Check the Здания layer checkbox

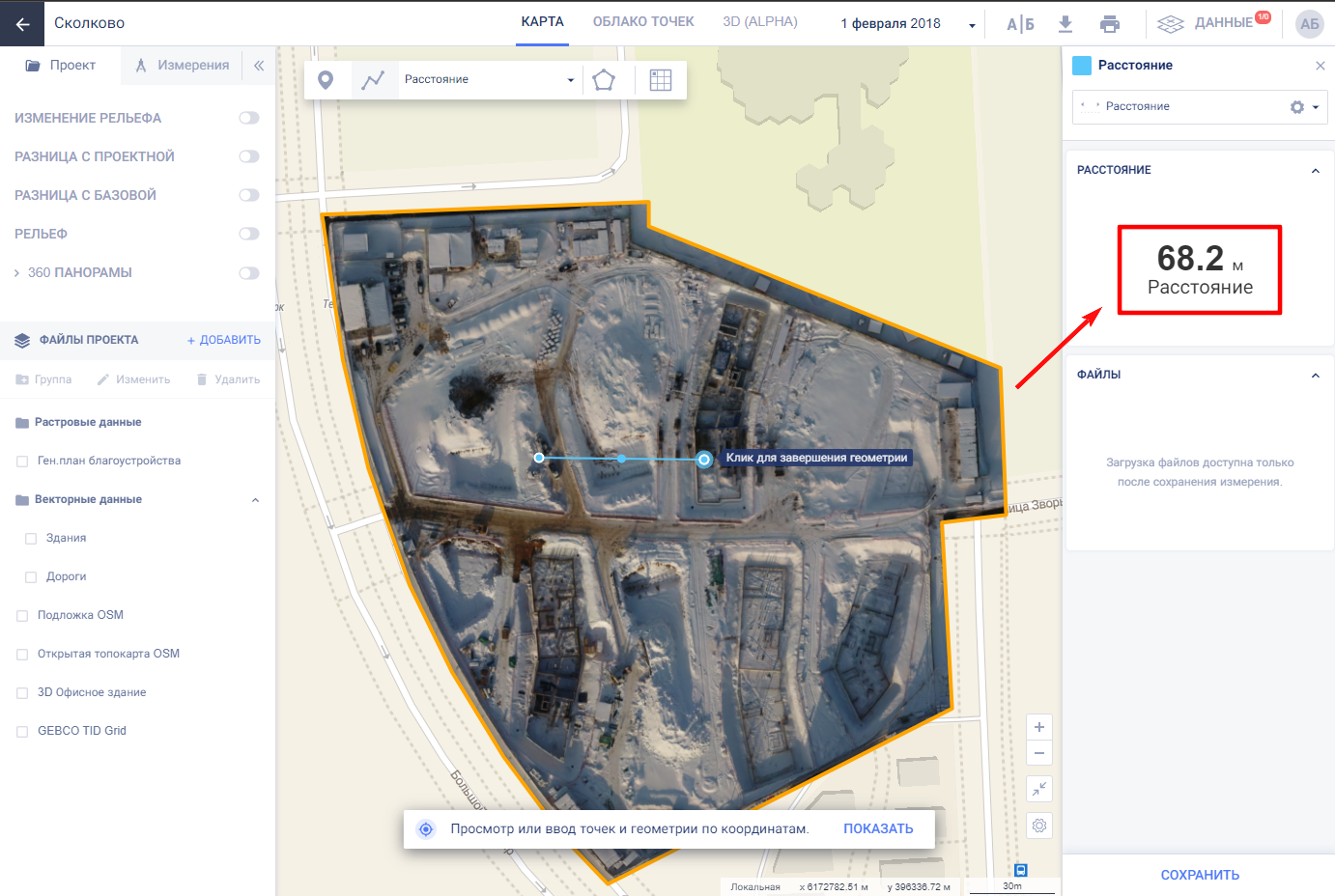coord(31,539)
